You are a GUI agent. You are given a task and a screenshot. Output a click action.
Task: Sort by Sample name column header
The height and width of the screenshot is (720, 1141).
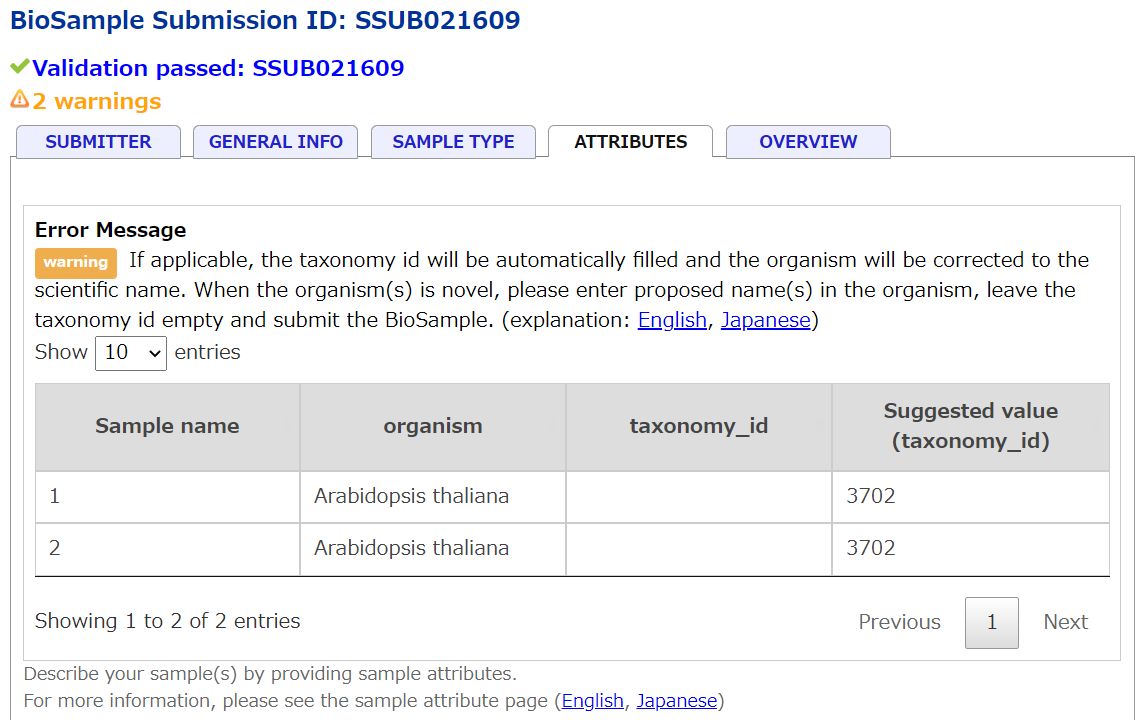point(167,427)
